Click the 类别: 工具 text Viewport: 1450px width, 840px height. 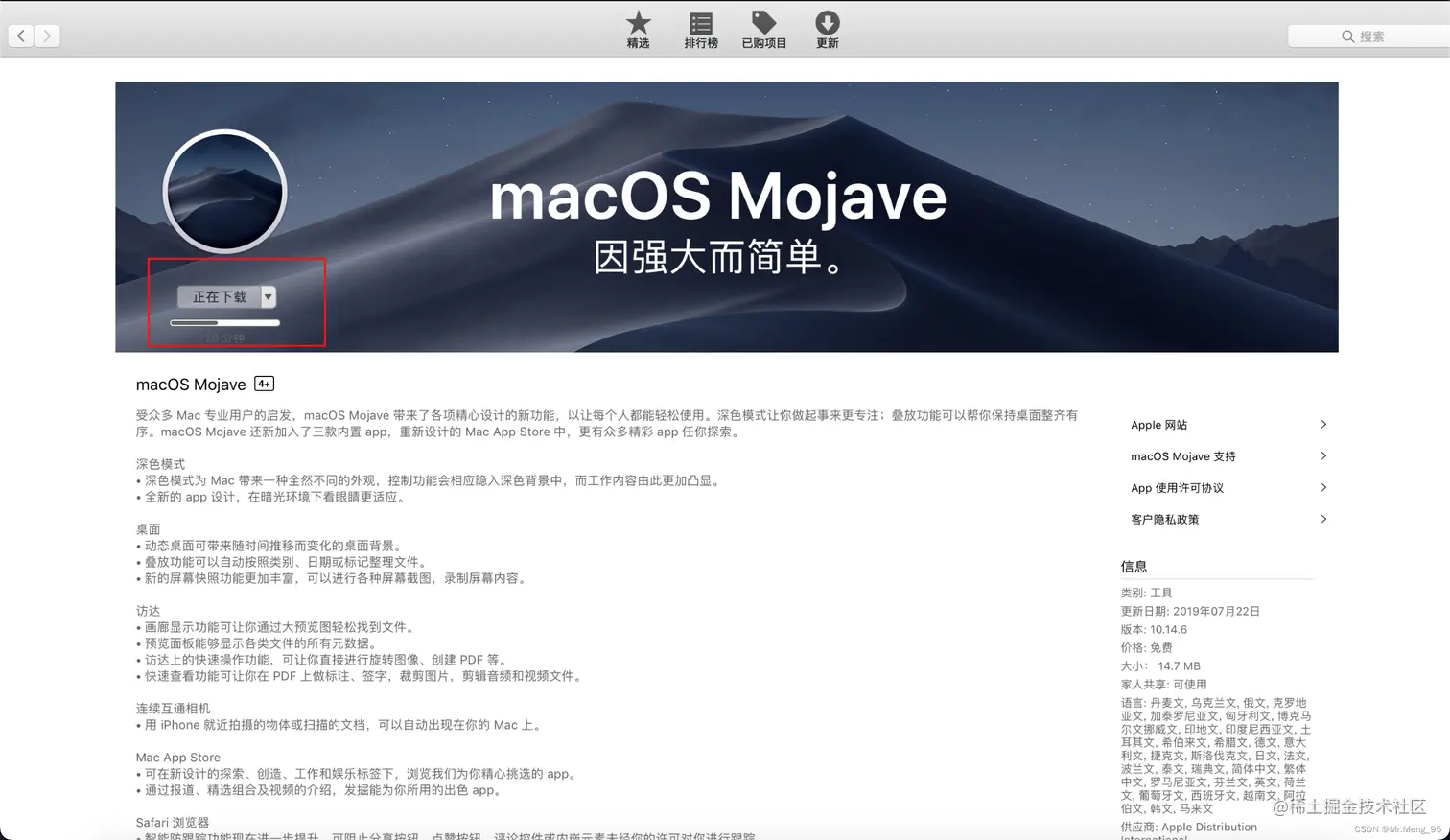pos(1146,593)
